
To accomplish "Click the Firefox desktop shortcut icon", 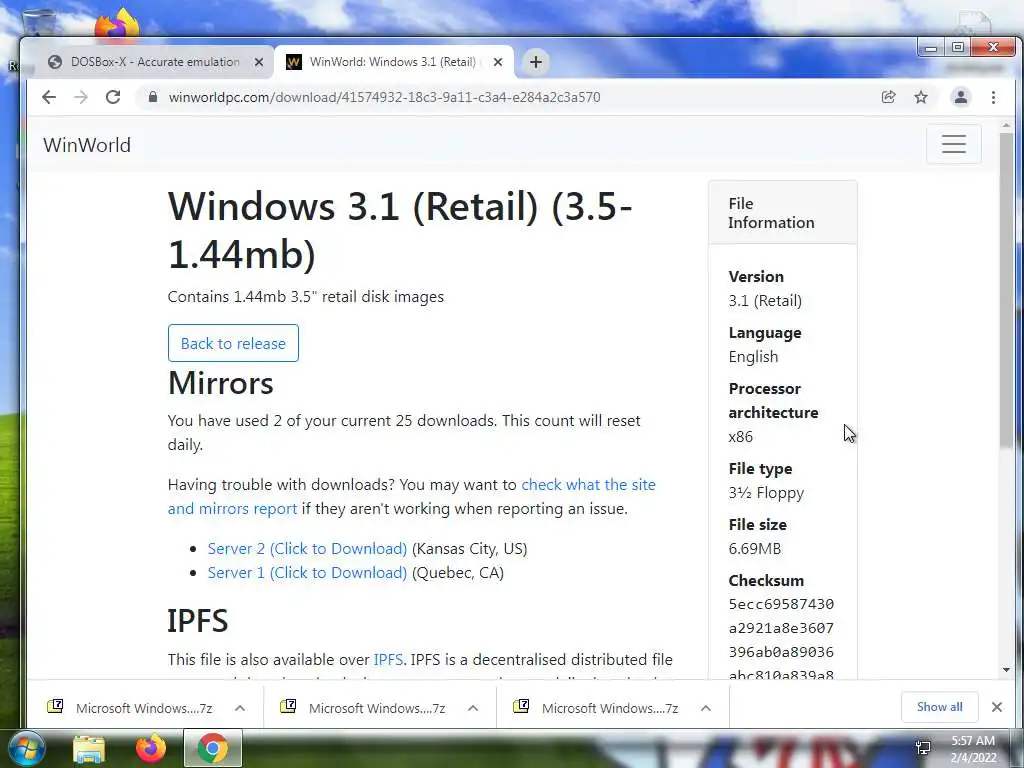I will pyautogui.click(x=117, y=24).
